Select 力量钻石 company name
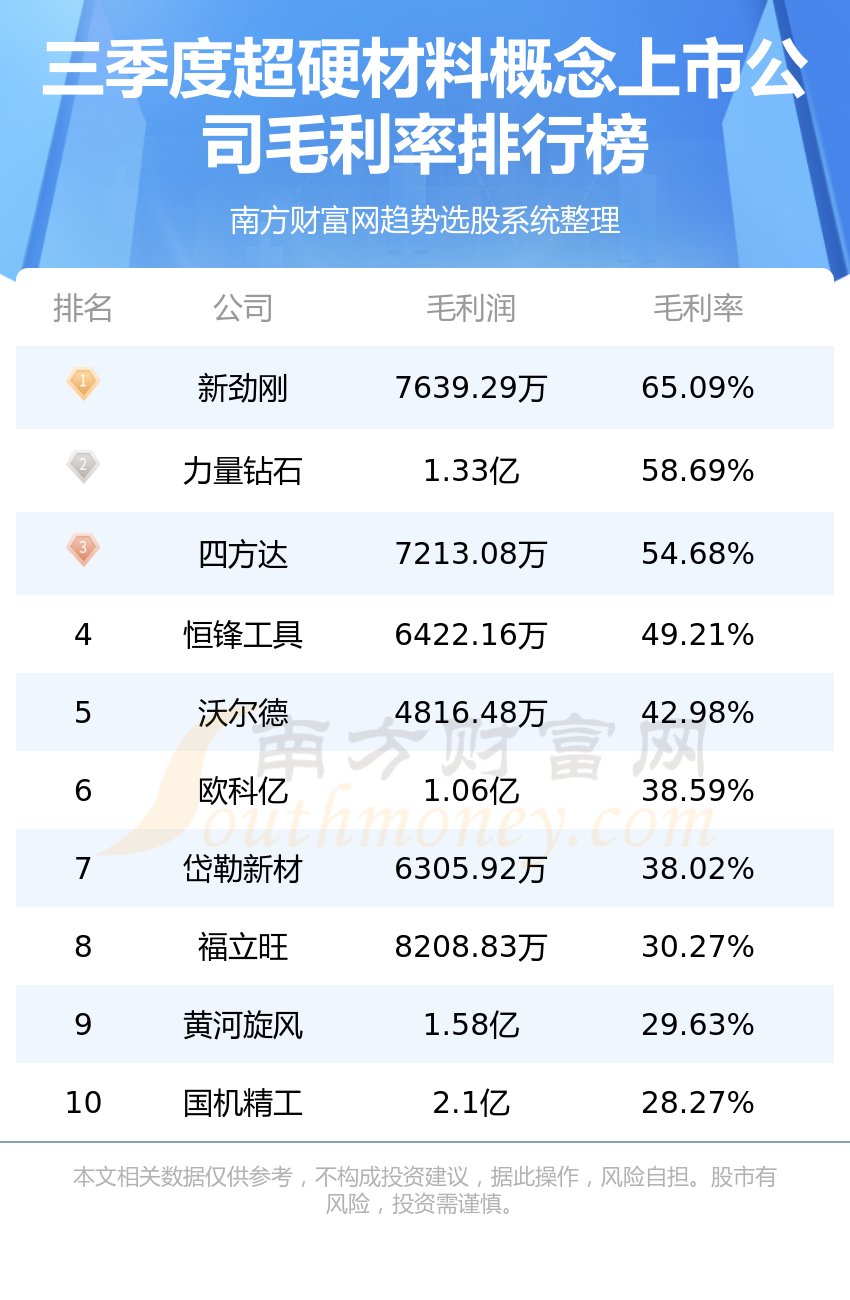Screen dimensions: 850x1300 pos(243,471)
